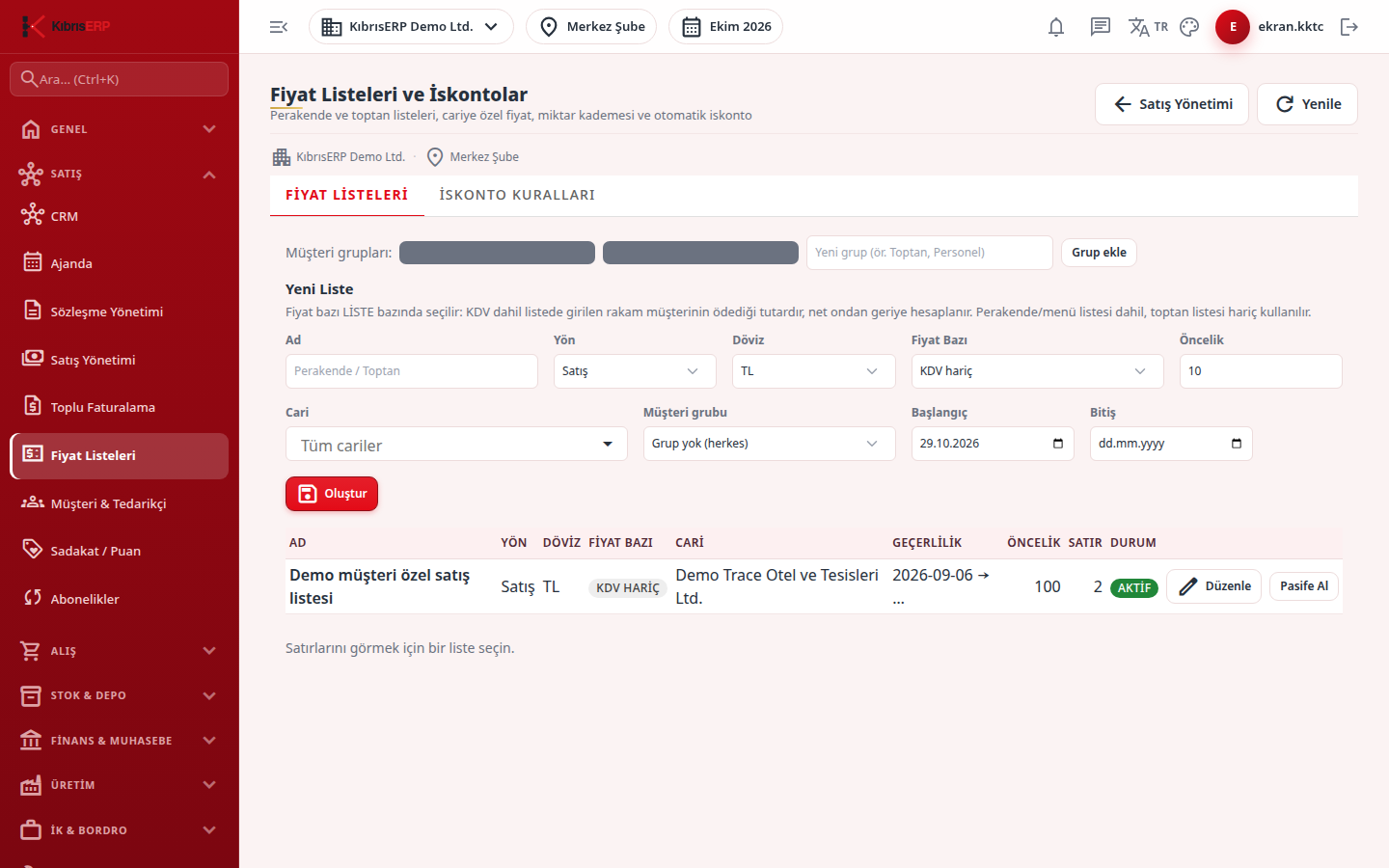Expand the ÜRETİM section

120,785
